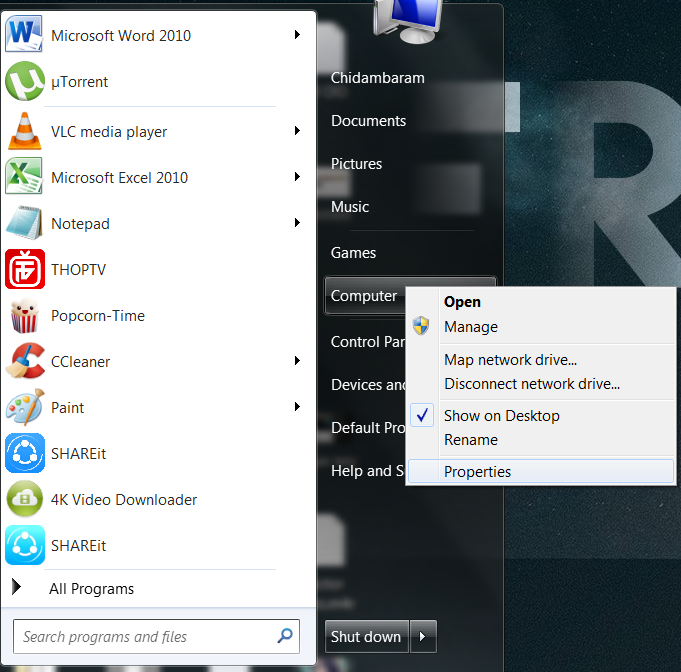The image size is (681, 672).
Task: Open Control Panel from Start menu
Action: (x=368, y=342)
